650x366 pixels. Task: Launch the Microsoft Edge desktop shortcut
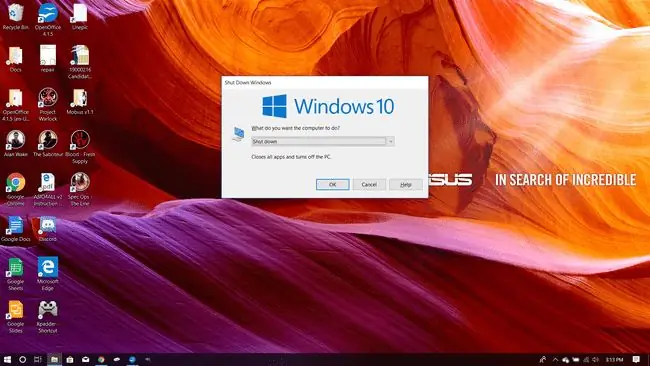click(x=48, y=274)
